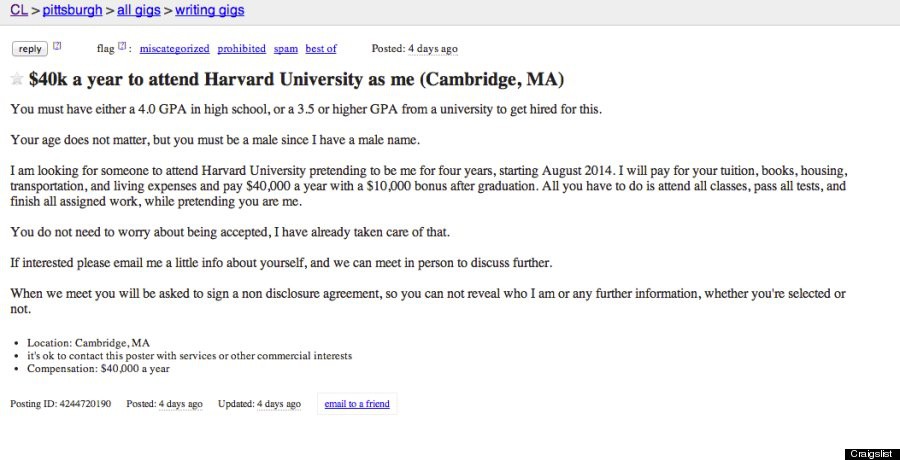Flag the post as prohibited
The height and width of the screenshot is (460, 900).
click(243, 48)
